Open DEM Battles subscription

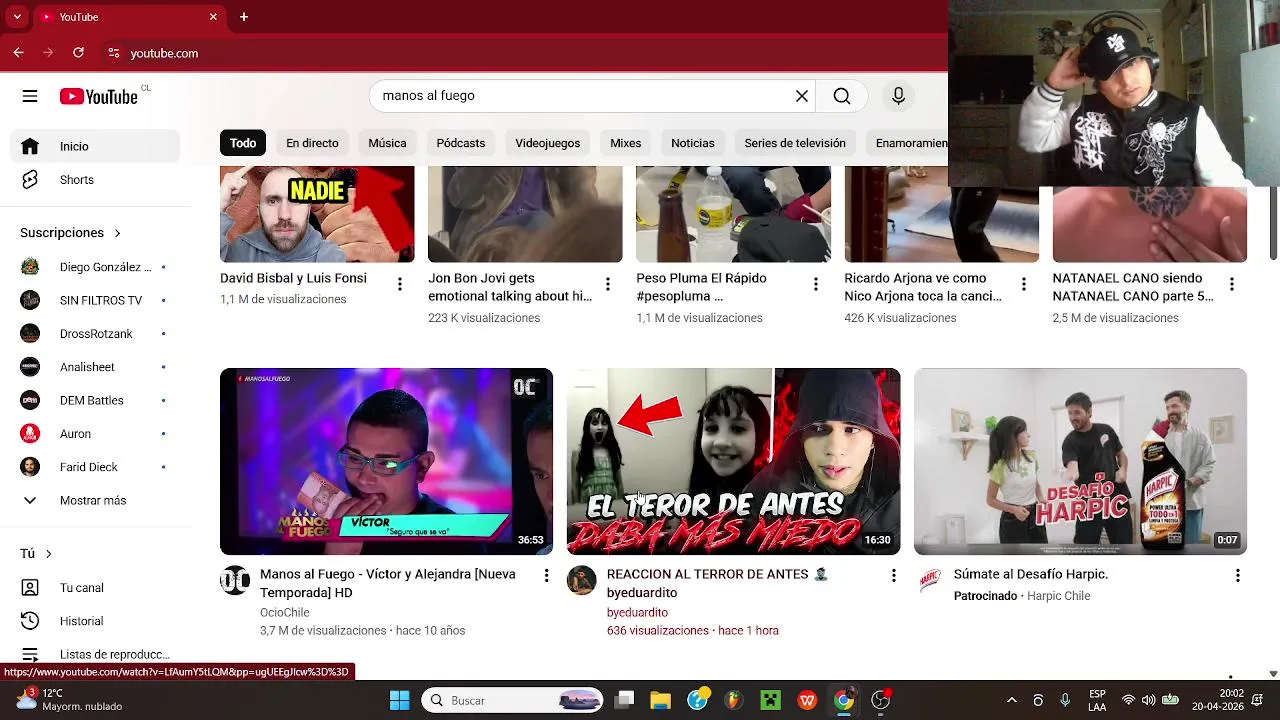95,400
